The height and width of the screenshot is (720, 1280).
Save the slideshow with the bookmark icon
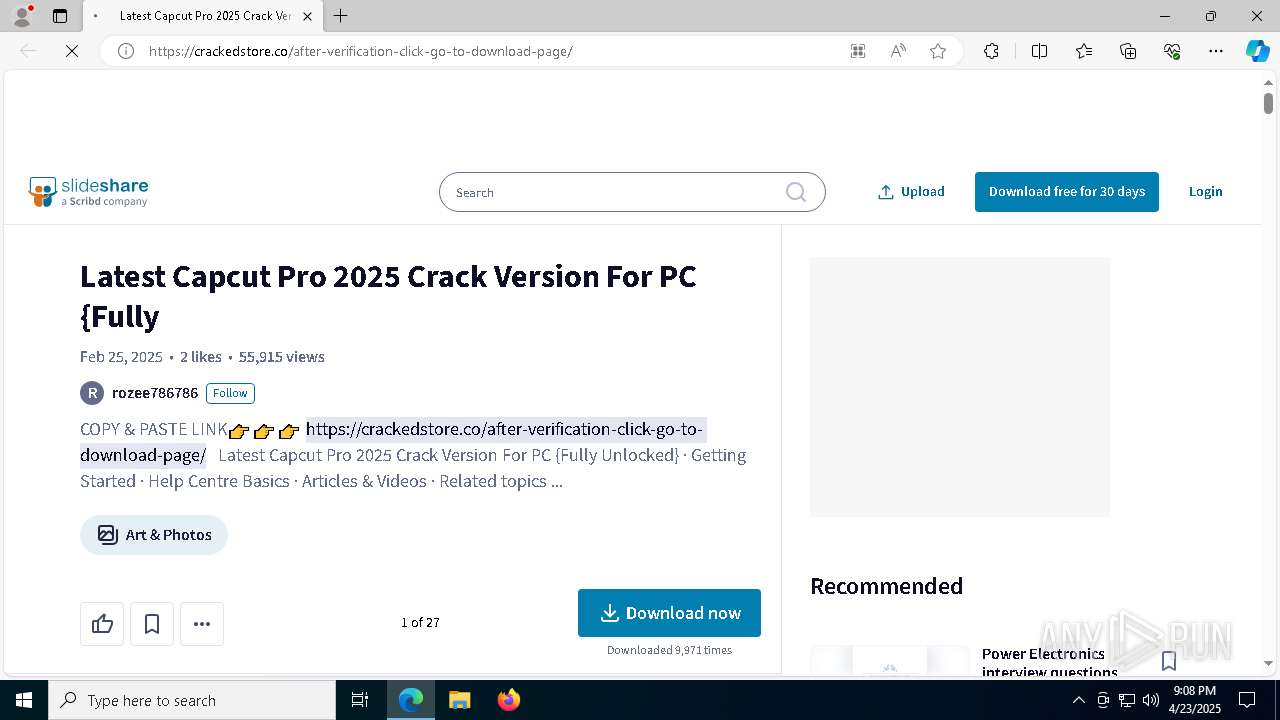pos(152,624)
